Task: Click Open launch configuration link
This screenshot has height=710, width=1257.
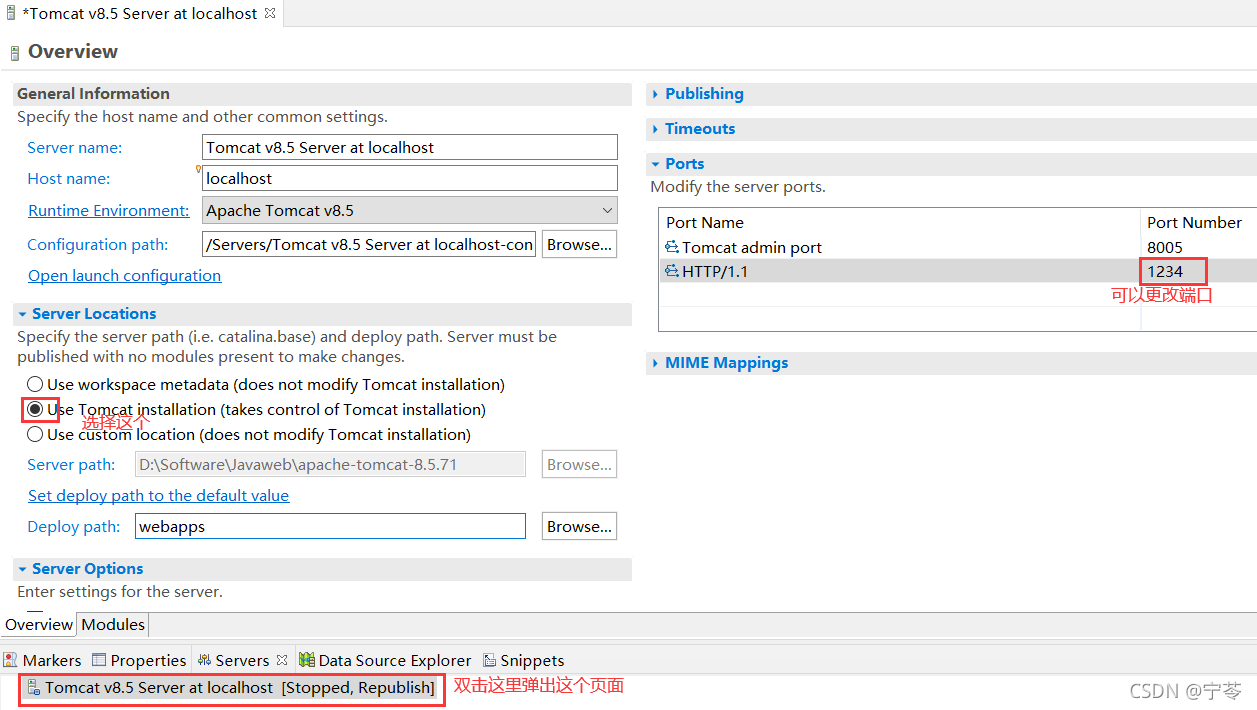Action: click(x=125, y=276)
